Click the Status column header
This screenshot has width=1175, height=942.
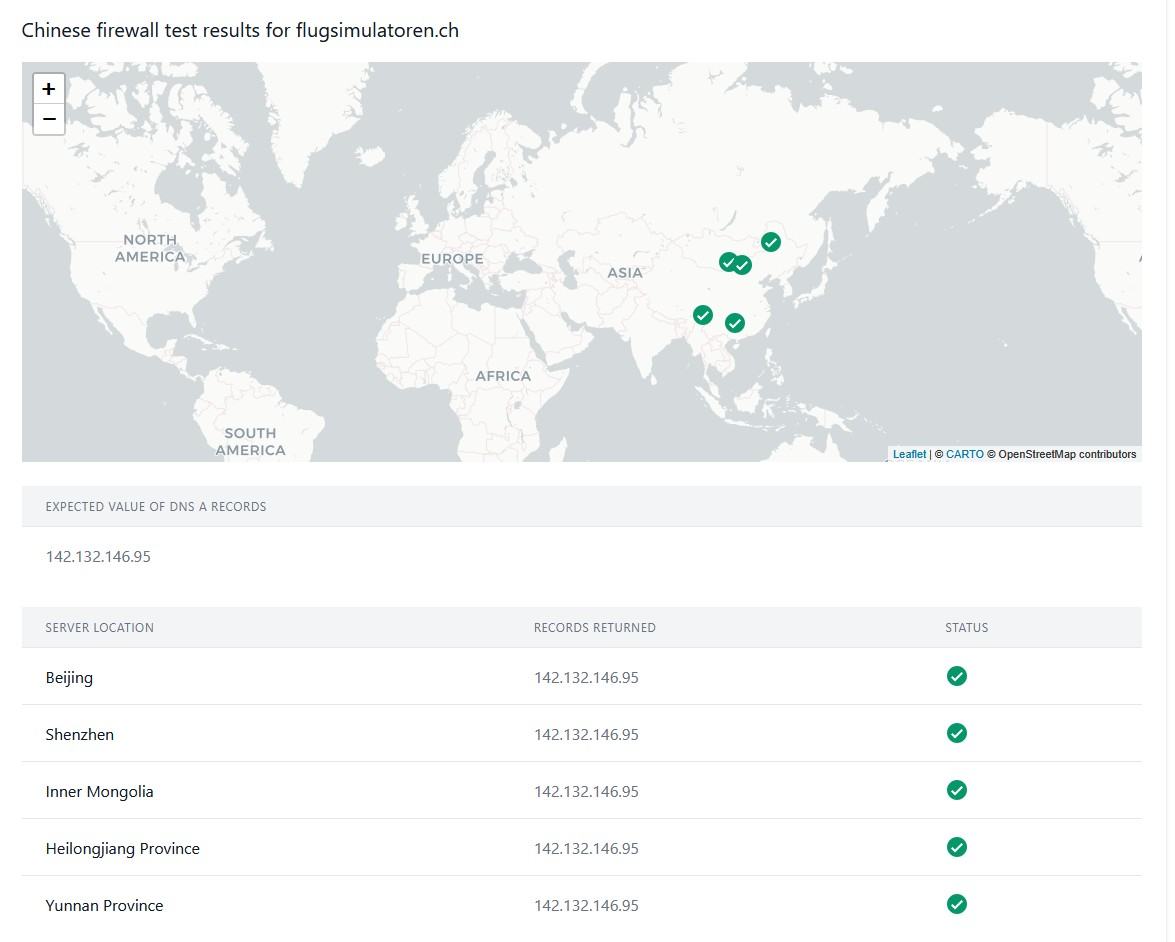966,628
